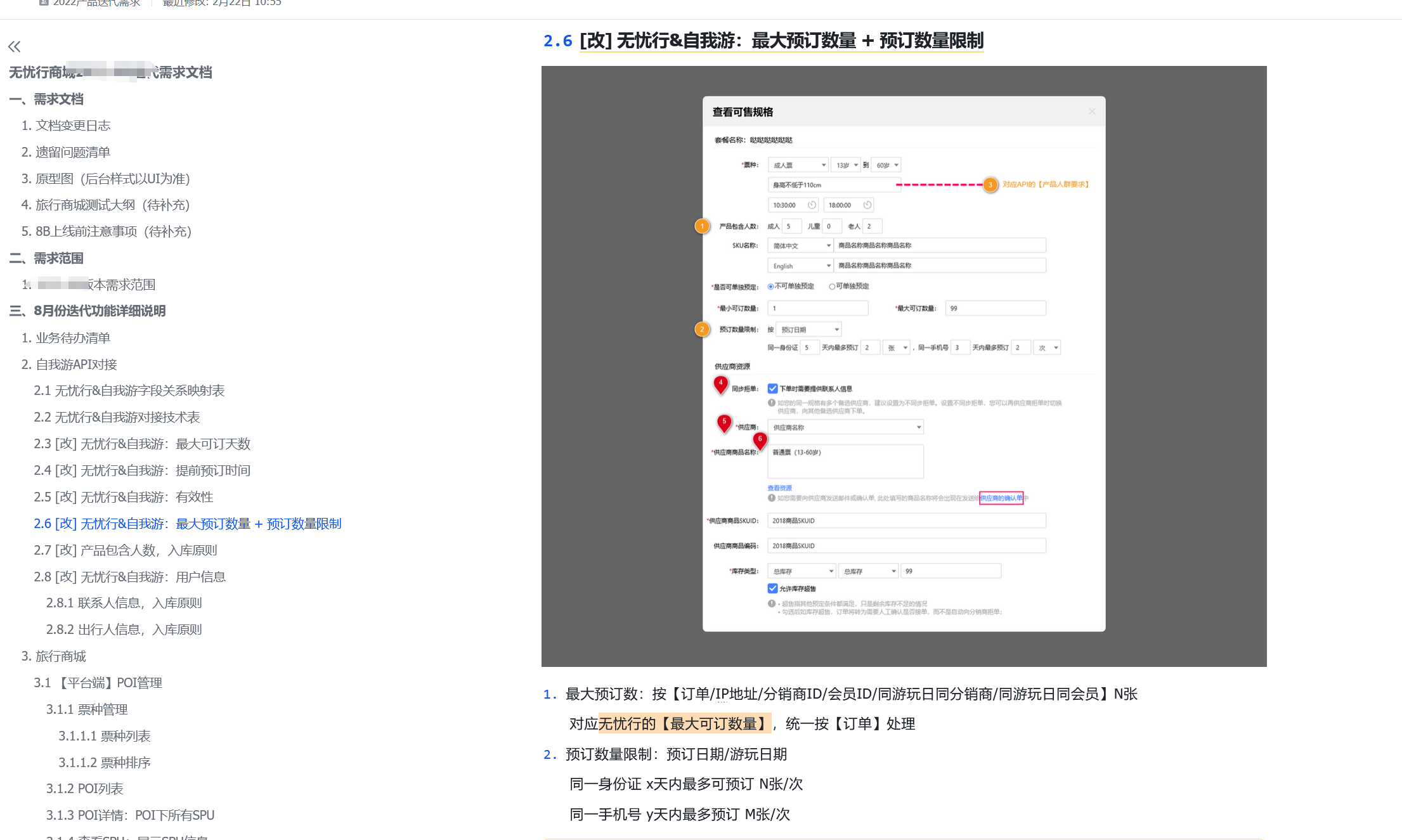Image resolution: width=1402 pixels, height=840 pixels.
Task: Toggle 允许库存超售 checkbox in mockup
Action: pyautogui.click(x=772, y=588)
